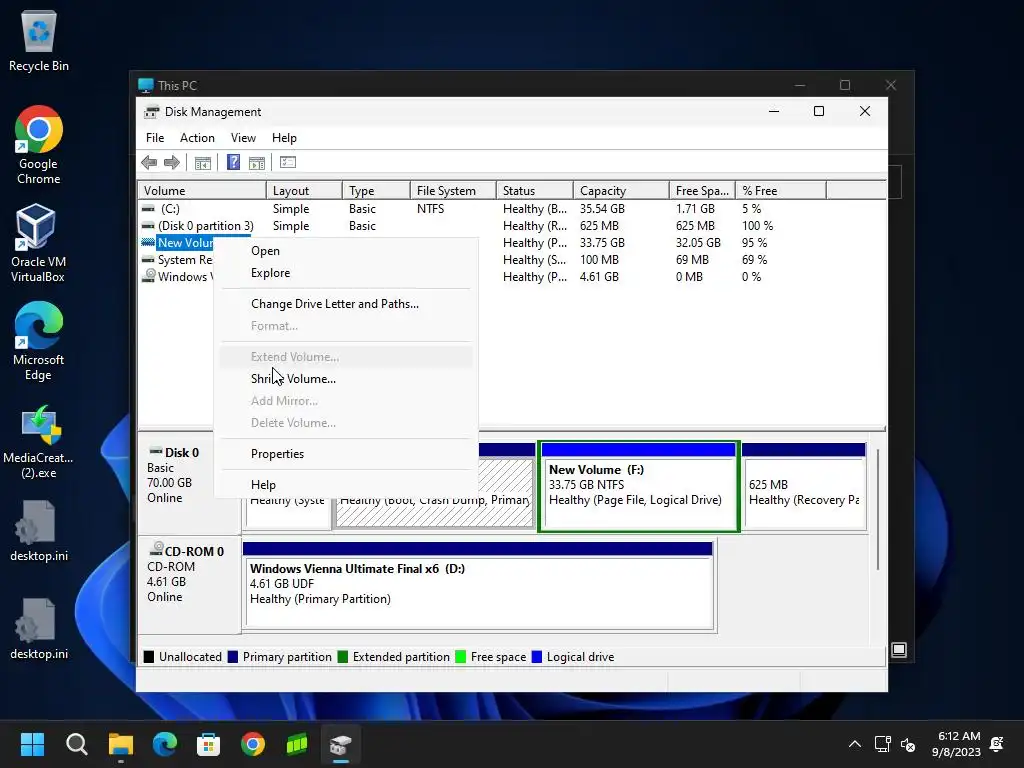Screen dimensions: 1024x768
Task: Sort by the Type column header
Action: pos(376,191)
